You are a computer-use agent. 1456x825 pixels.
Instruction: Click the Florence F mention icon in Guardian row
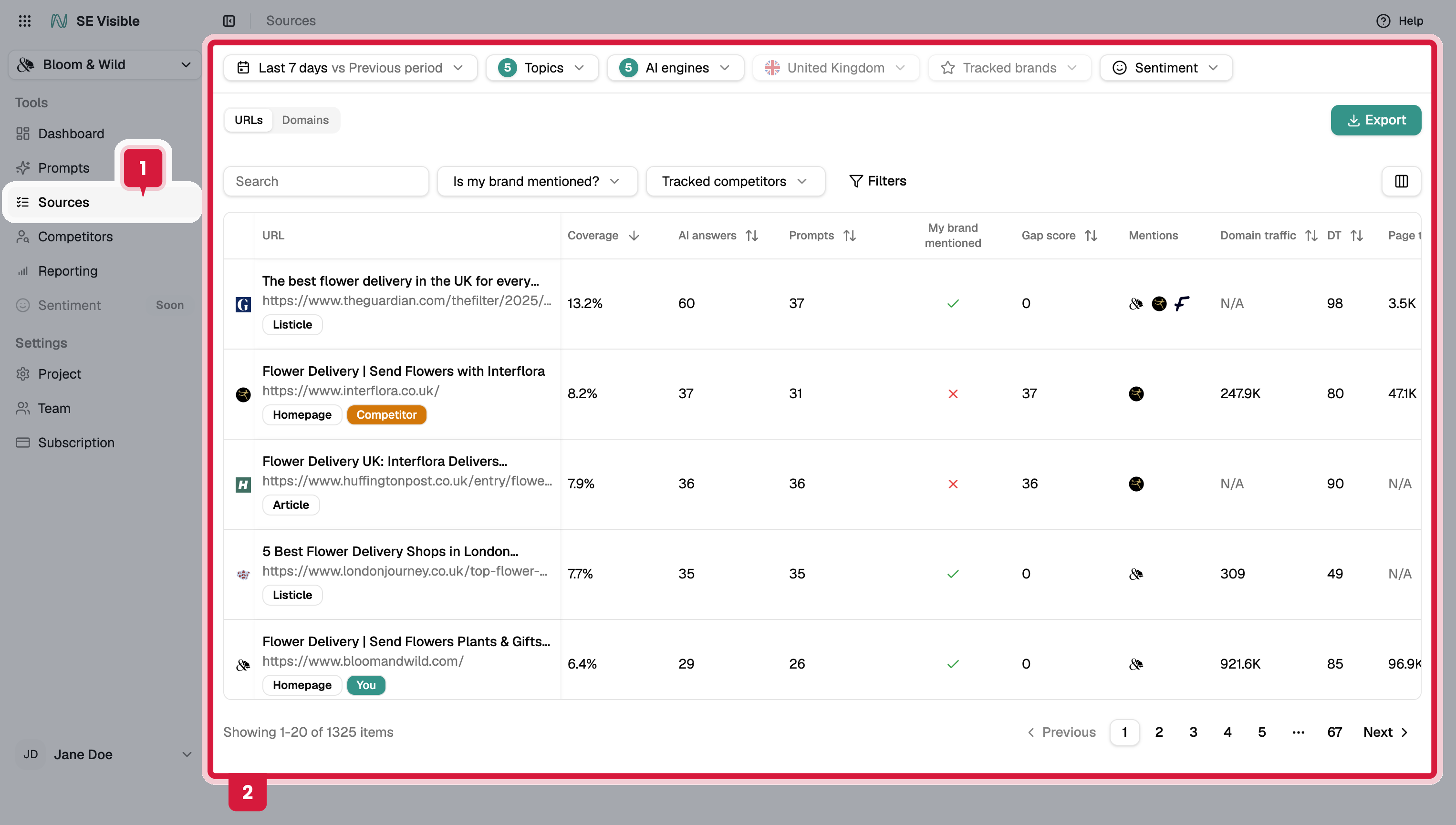(1182, 304)
